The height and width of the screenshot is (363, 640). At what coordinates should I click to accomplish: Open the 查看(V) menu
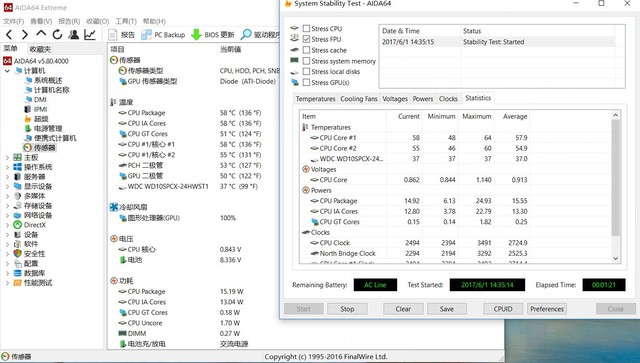point(41,21)
